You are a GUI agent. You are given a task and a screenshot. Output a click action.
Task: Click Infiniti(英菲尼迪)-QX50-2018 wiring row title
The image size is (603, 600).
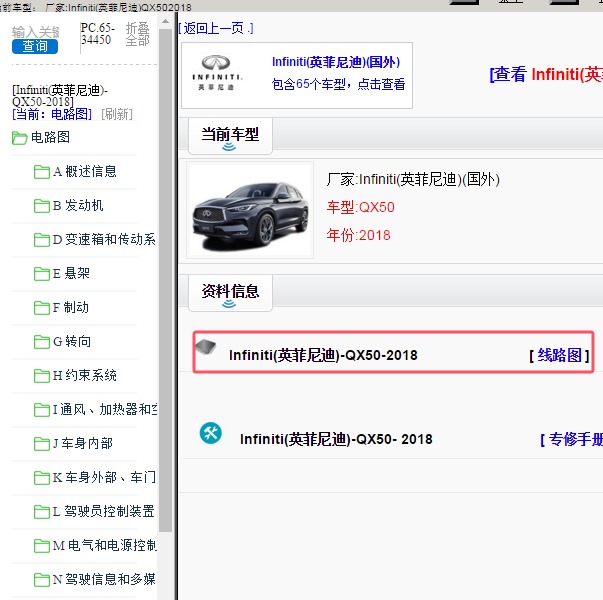[323, 355]
